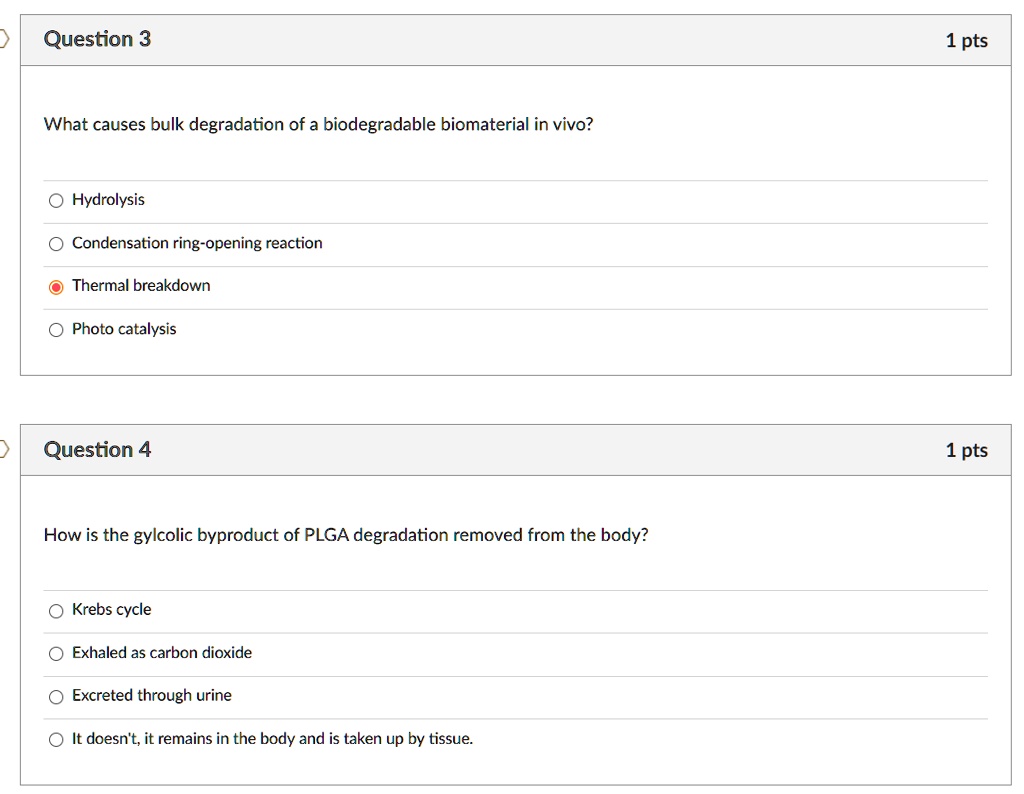Pick the Photo catalysis radio button

(56, 330)
